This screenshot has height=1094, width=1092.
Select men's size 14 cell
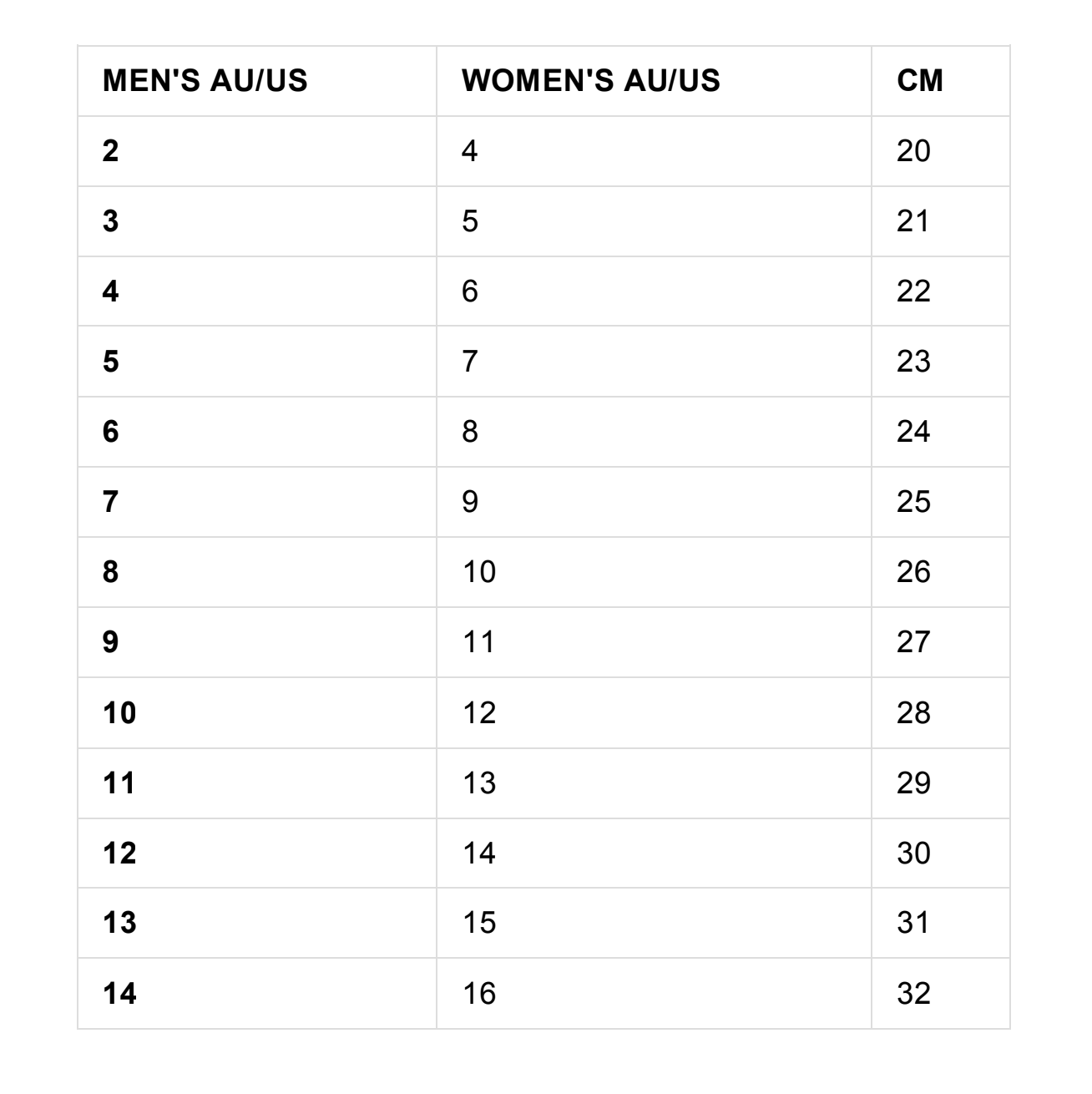119,994
